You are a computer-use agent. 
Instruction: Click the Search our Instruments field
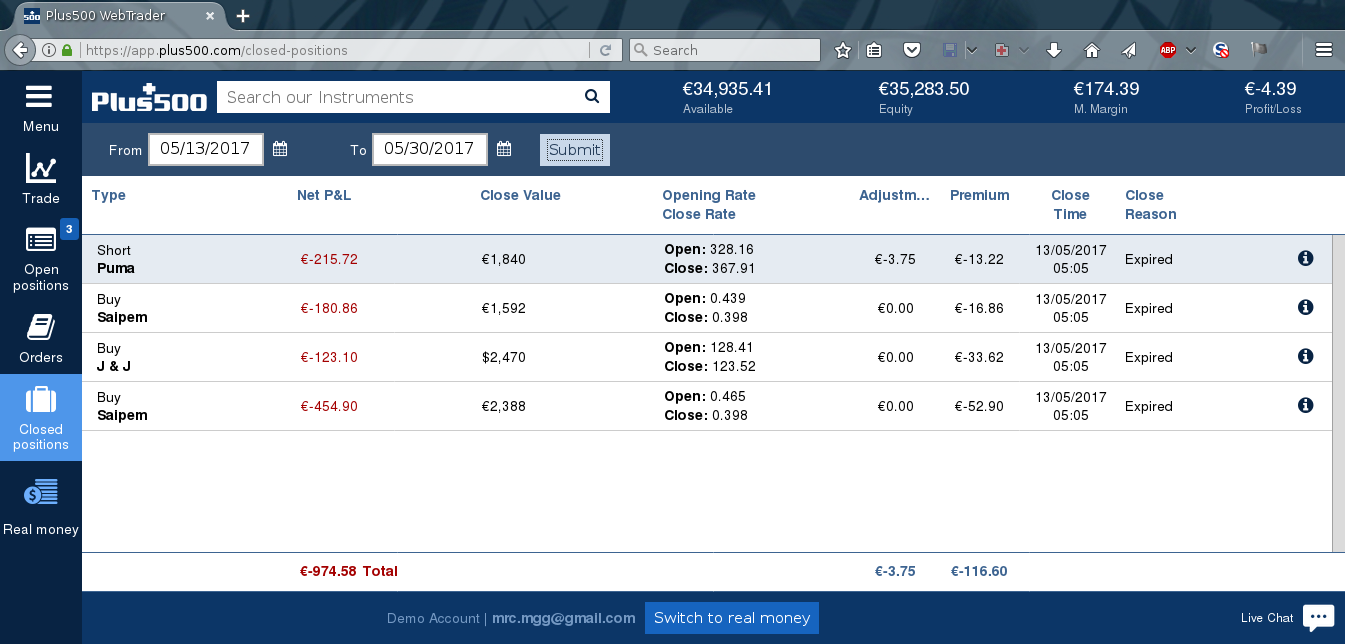[400, 97]
